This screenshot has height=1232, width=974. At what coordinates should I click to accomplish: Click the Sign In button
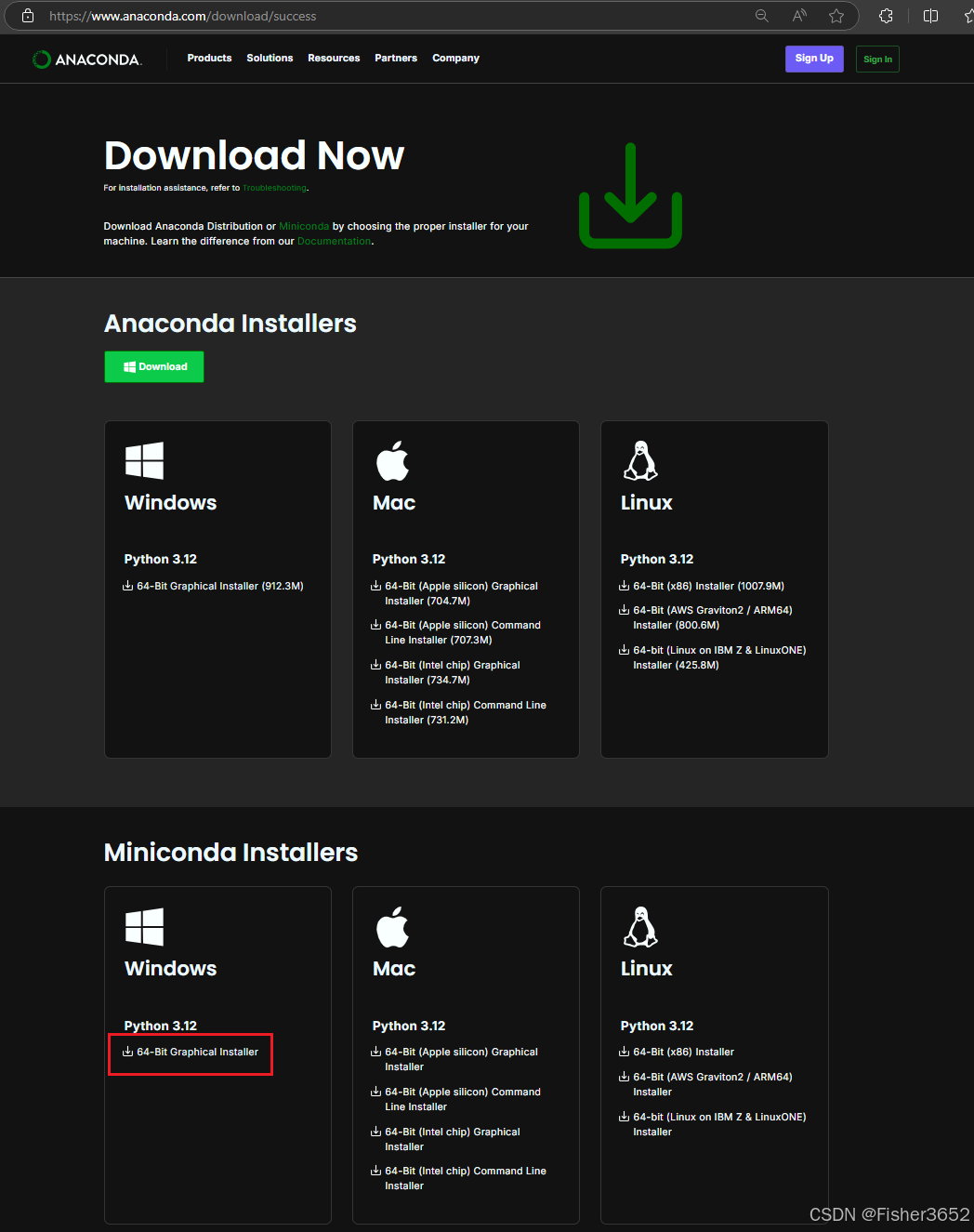pyautogui.click(x=877, y=60)
